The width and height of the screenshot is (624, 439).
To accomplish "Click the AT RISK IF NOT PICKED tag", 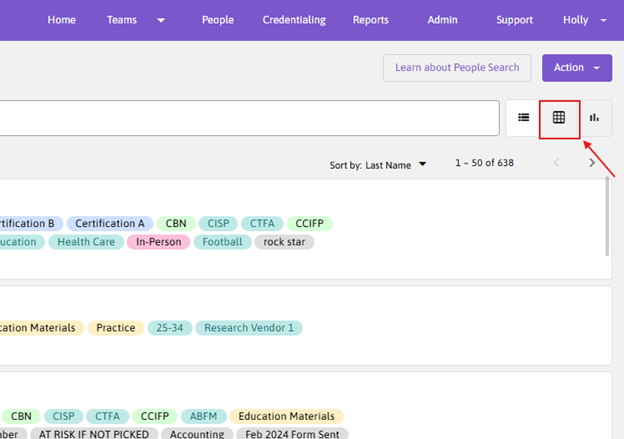I will (94, 433).
